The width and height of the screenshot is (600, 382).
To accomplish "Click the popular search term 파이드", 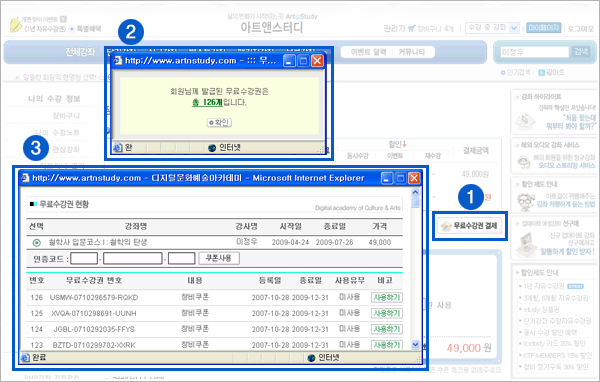I will (x=555, y=72).
